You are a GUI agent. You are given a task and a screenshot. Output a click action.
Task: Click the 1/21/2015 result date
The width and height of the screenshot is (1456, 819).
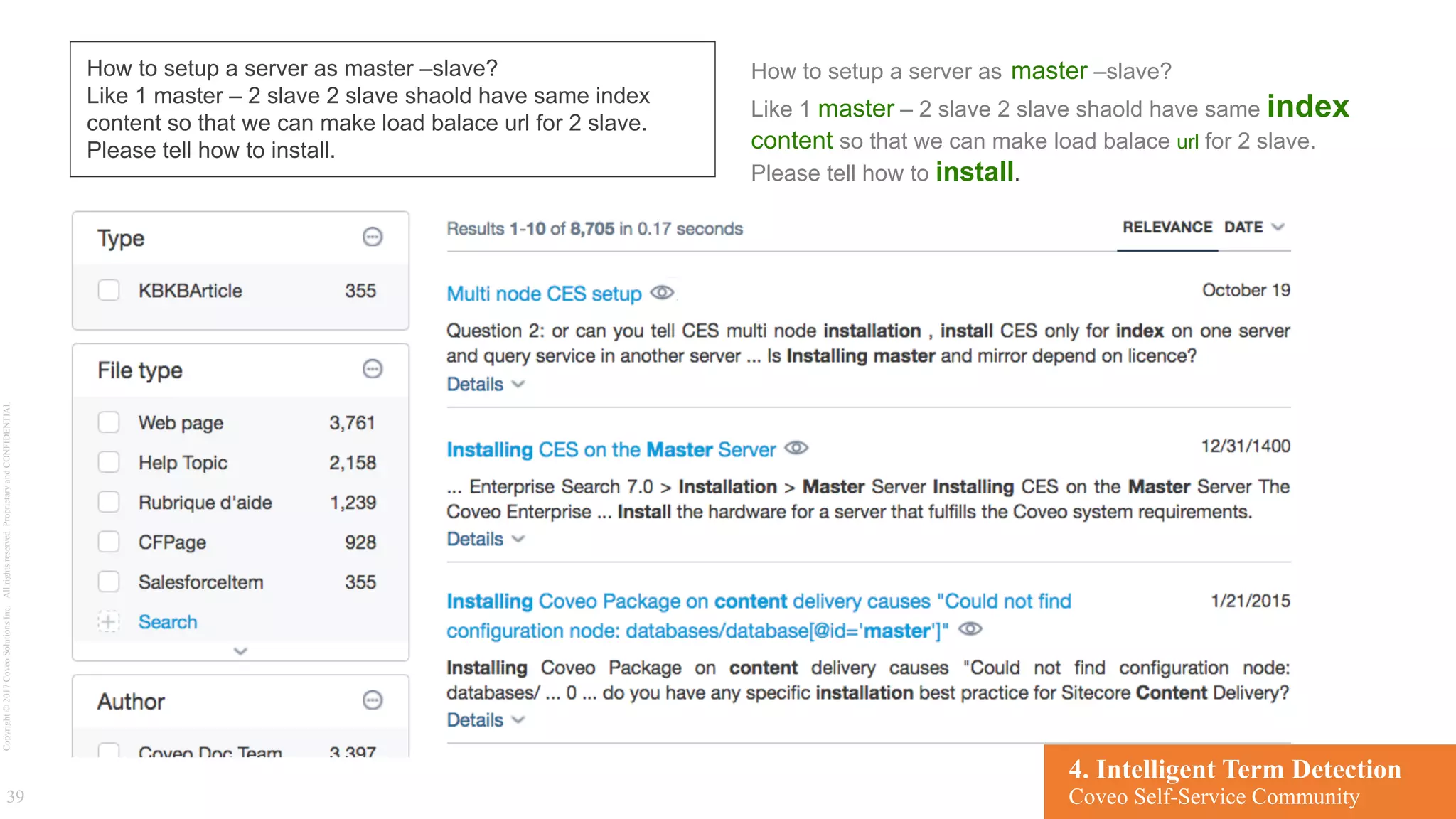[x=1251, y=601]
